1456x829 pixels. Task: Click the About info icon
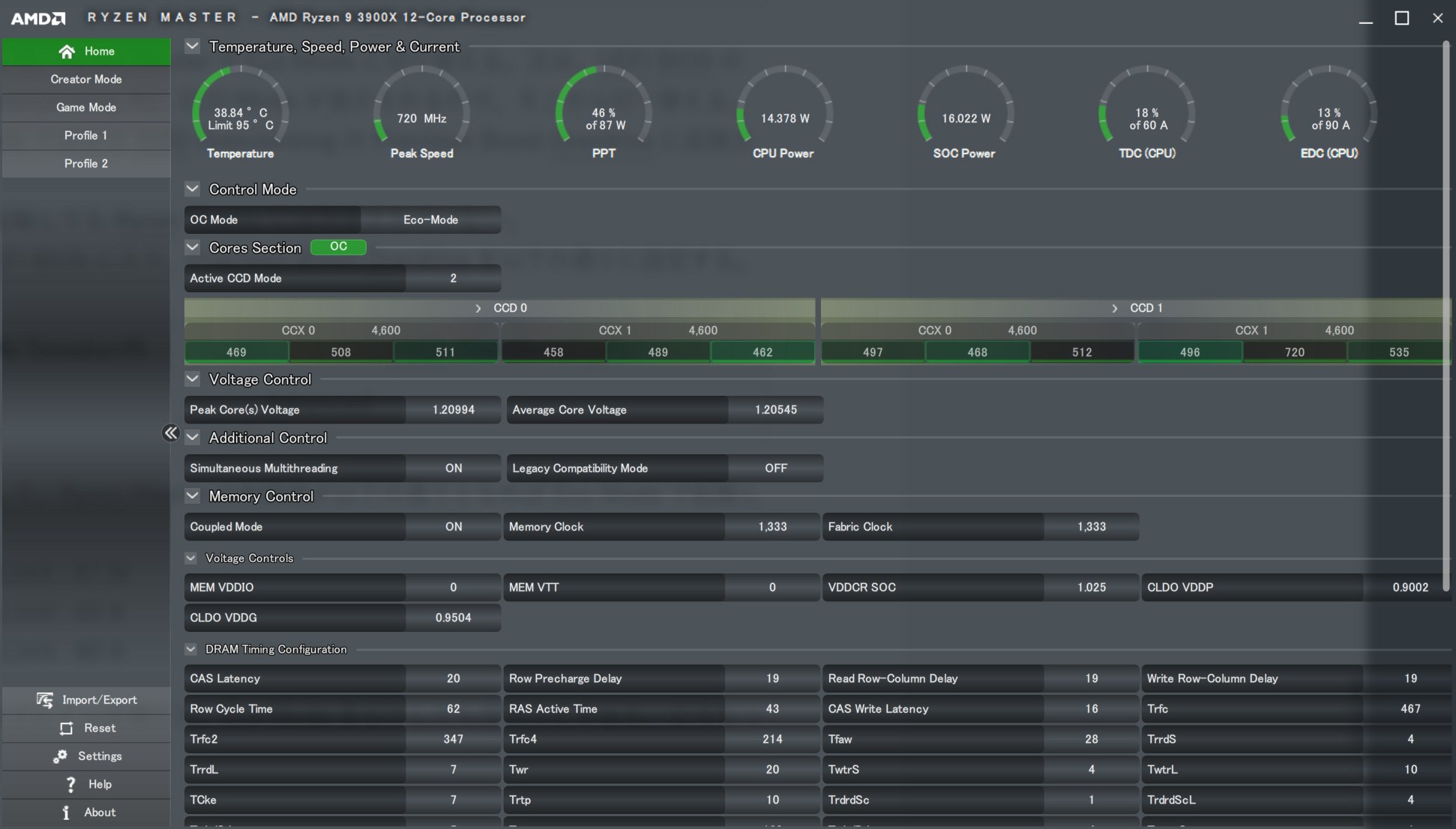click(x=66, y=813)
